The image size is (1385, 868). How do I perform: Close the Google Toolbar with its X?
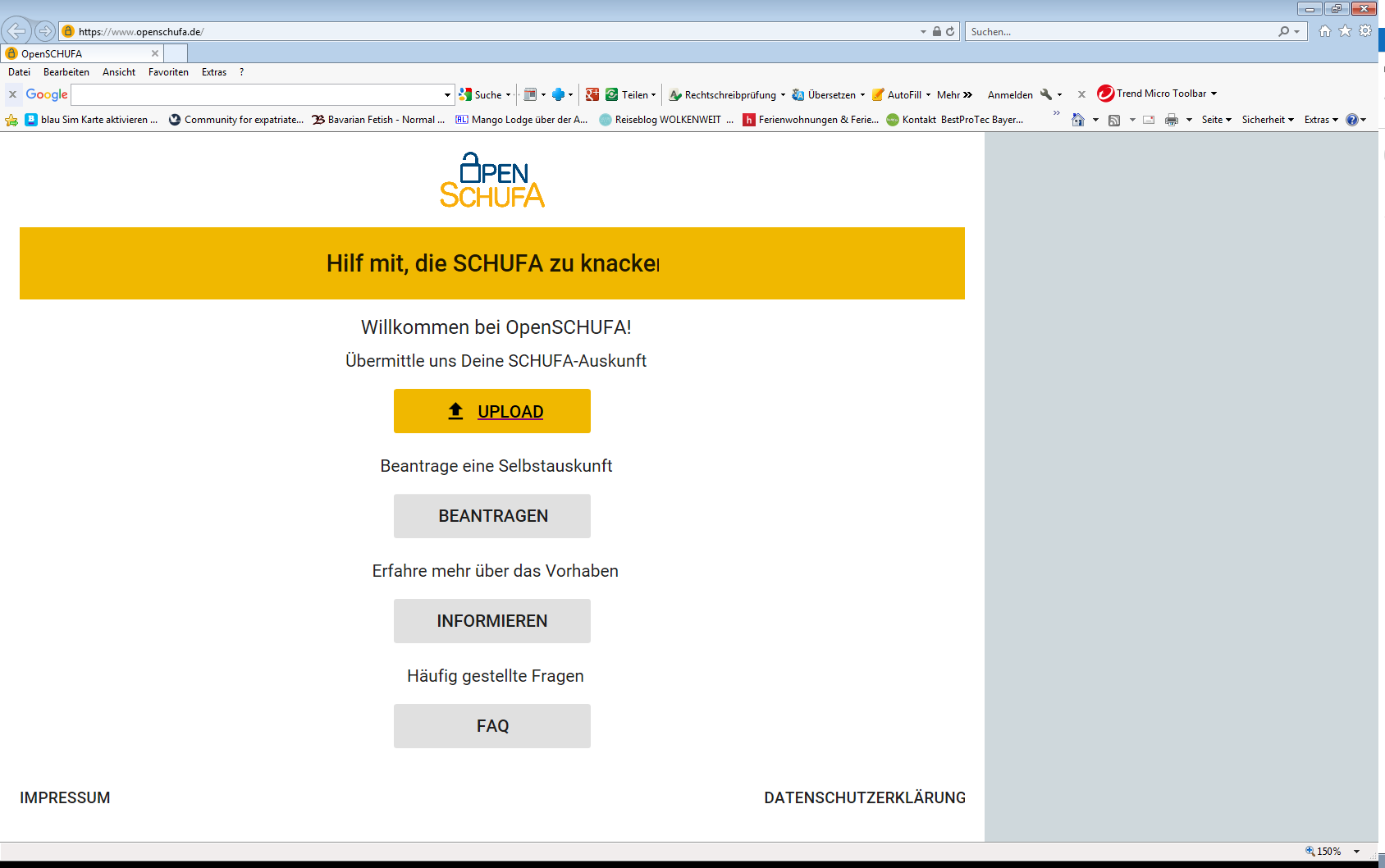tap(12, 94)
